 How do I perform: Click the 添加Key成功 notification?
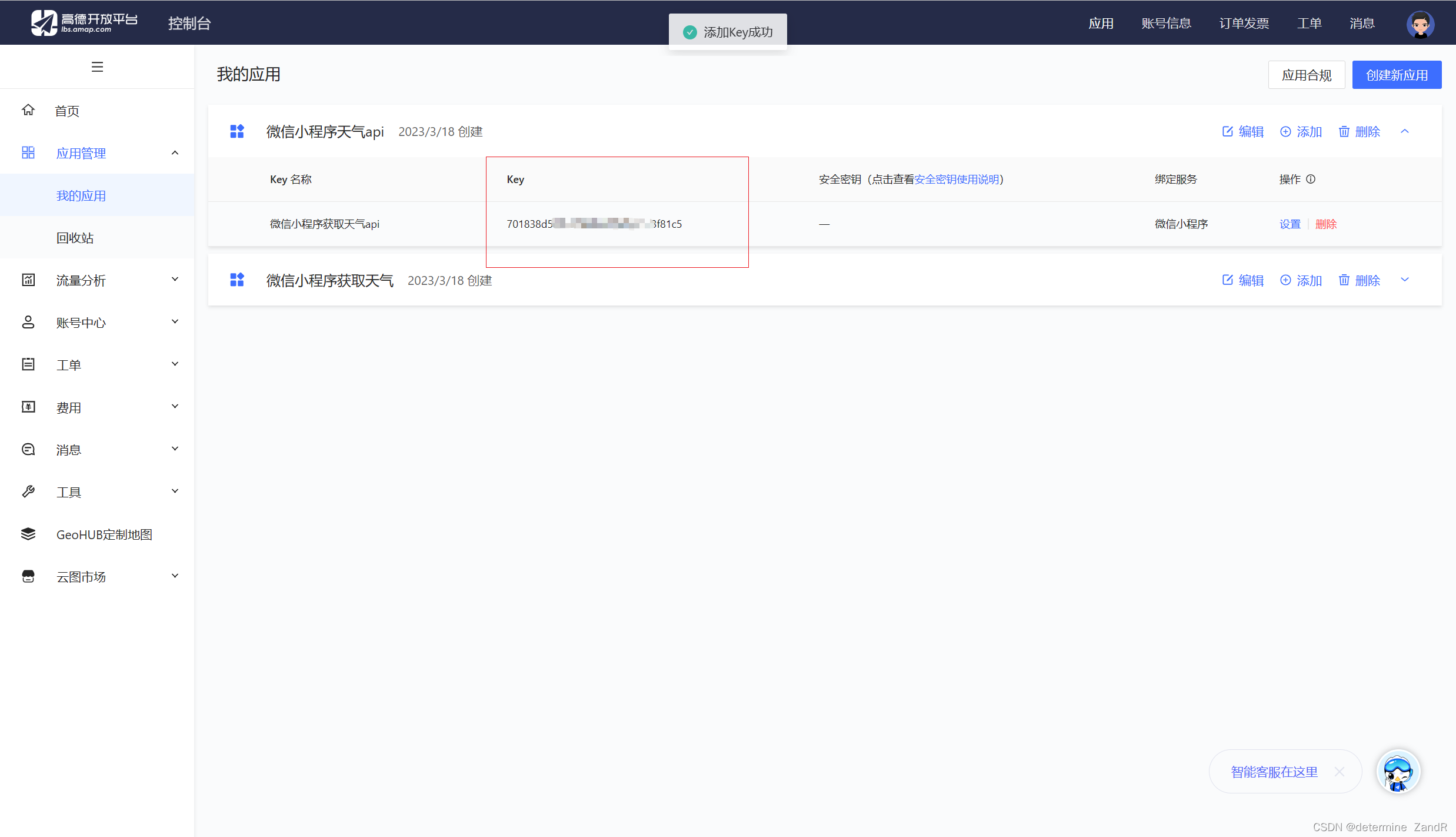click(x=728, y=32)
